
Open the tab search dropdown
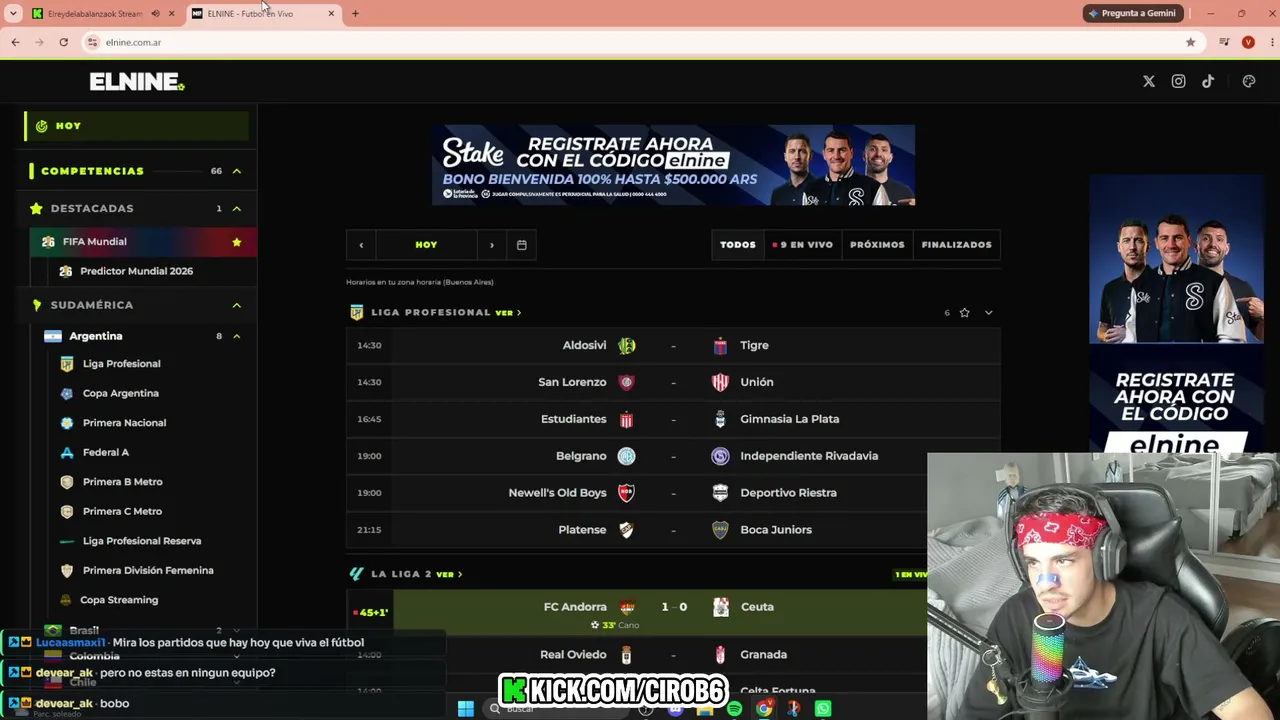pyautogui.click(x=13, y=14)
